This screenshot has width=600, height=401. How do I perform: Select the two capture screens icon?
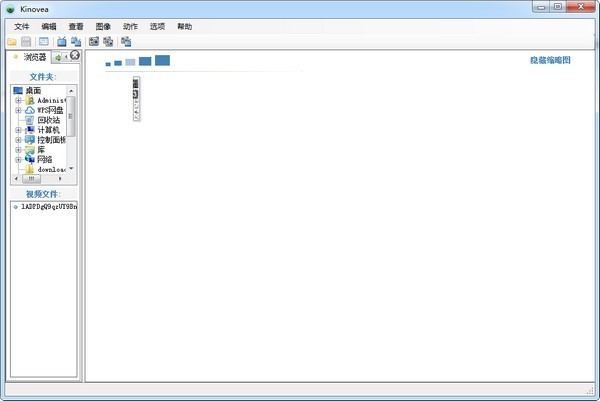click(108, 41)
